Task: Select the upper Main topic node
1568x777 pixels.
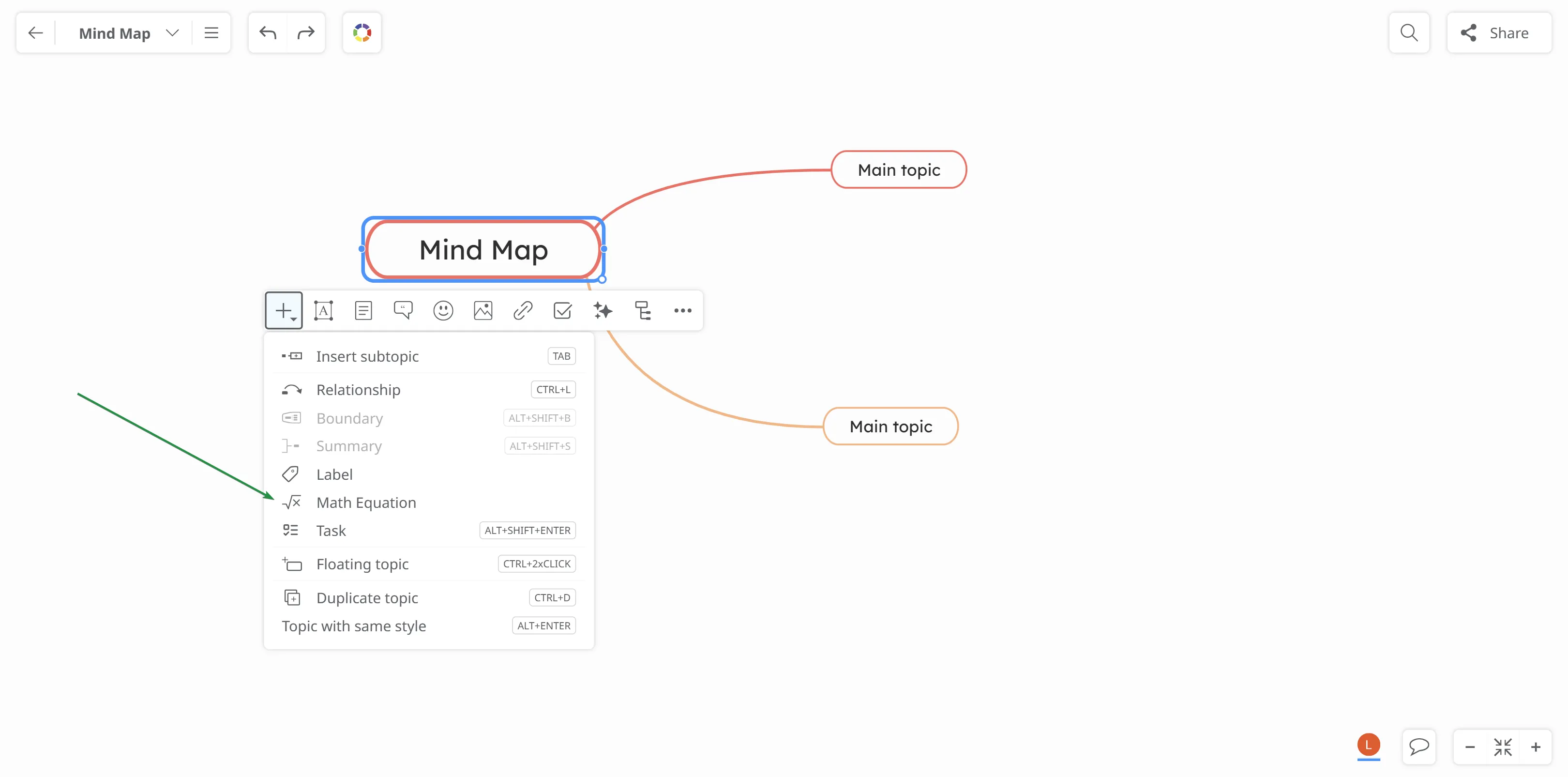Action: click(x=898, y=170)
